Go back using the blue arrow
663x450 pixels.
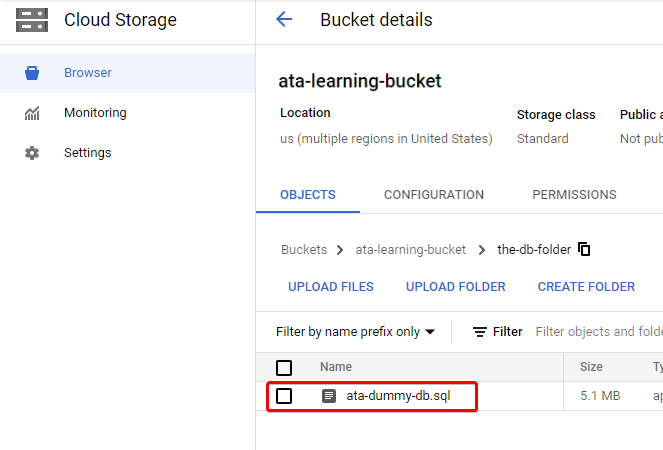coord(284,19)
